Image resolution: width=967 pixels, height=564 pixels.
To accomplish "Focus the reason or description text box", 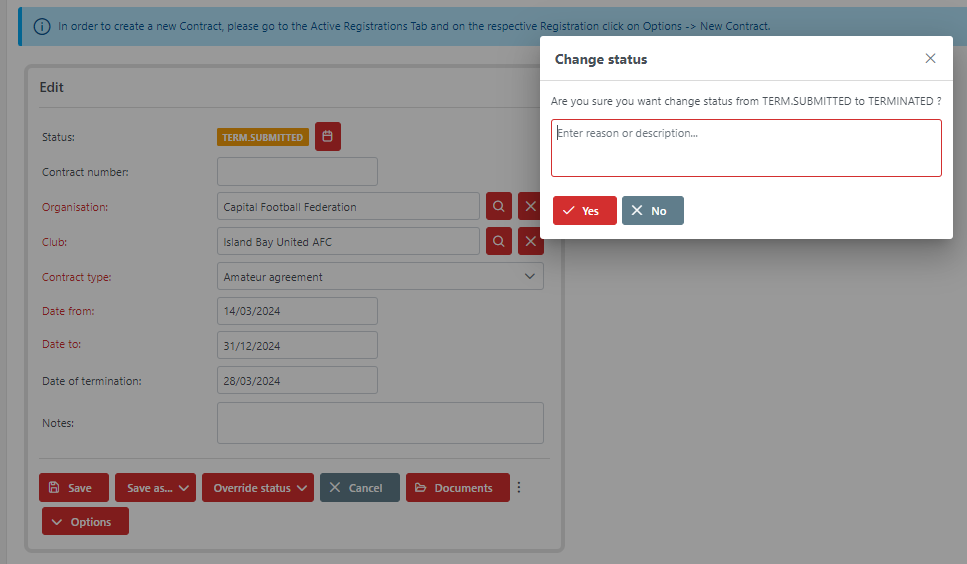I will pyautogui.click(x=746, y=148).
